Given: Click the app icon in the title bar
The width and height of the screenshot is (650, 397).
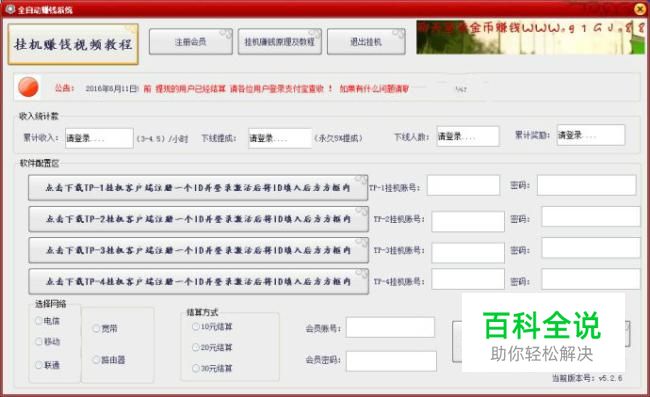Looking at the screenshot, I should (10, 9).
